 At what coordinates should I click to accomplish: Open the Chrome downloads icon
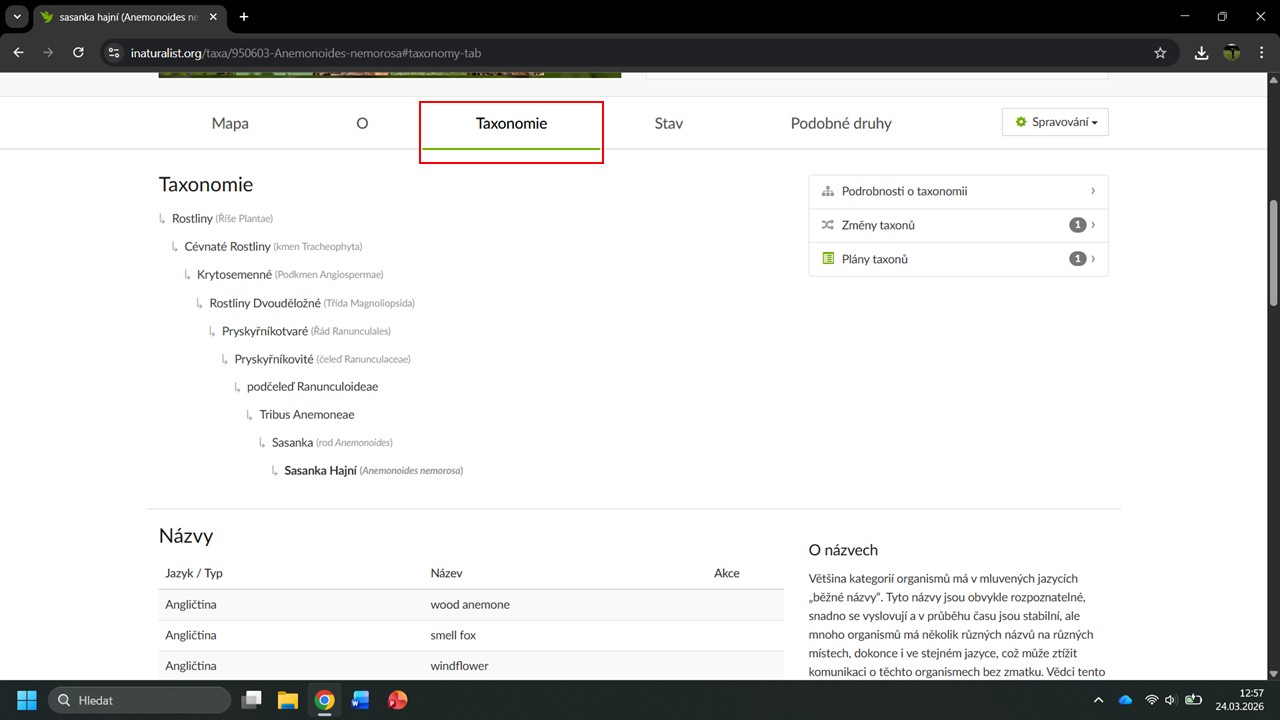(x=1202, y=53)
